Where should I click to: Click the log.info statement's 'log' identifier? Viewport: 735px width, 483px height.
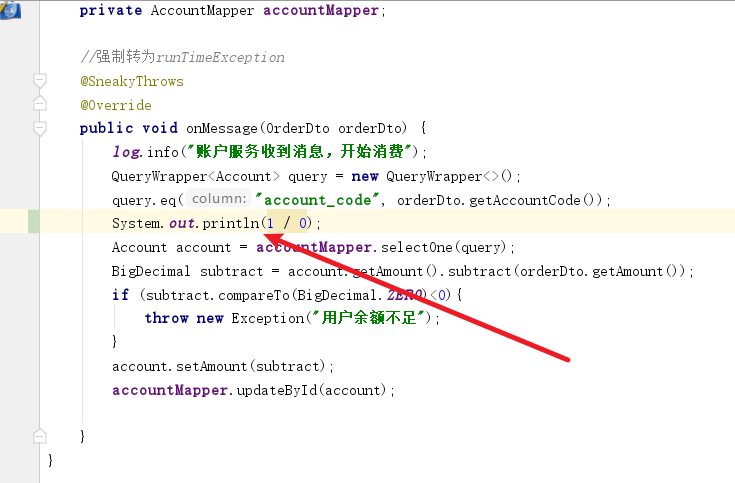click(125, 152)
